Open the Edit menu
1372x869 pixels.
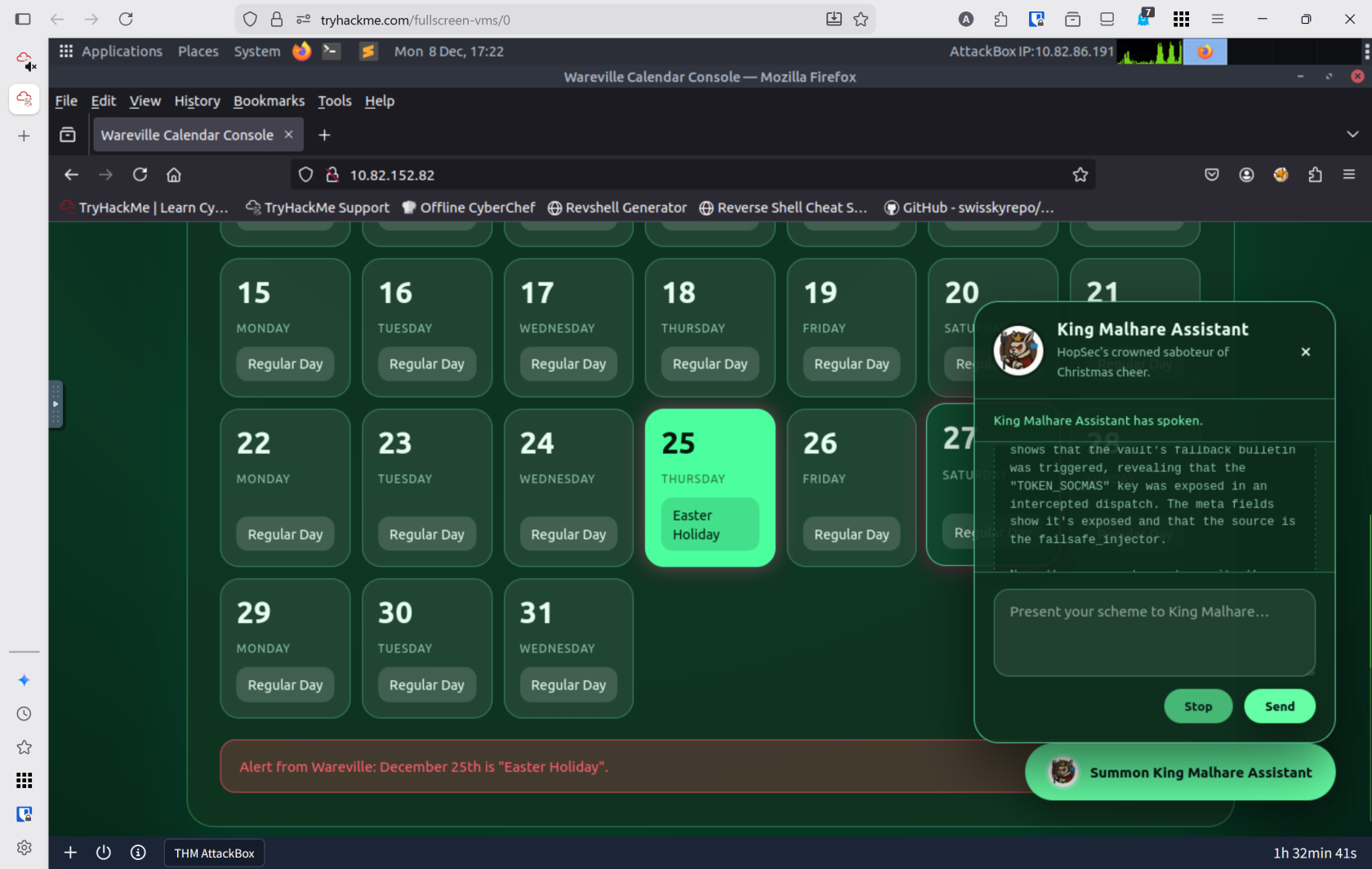(x=104, y=101)
